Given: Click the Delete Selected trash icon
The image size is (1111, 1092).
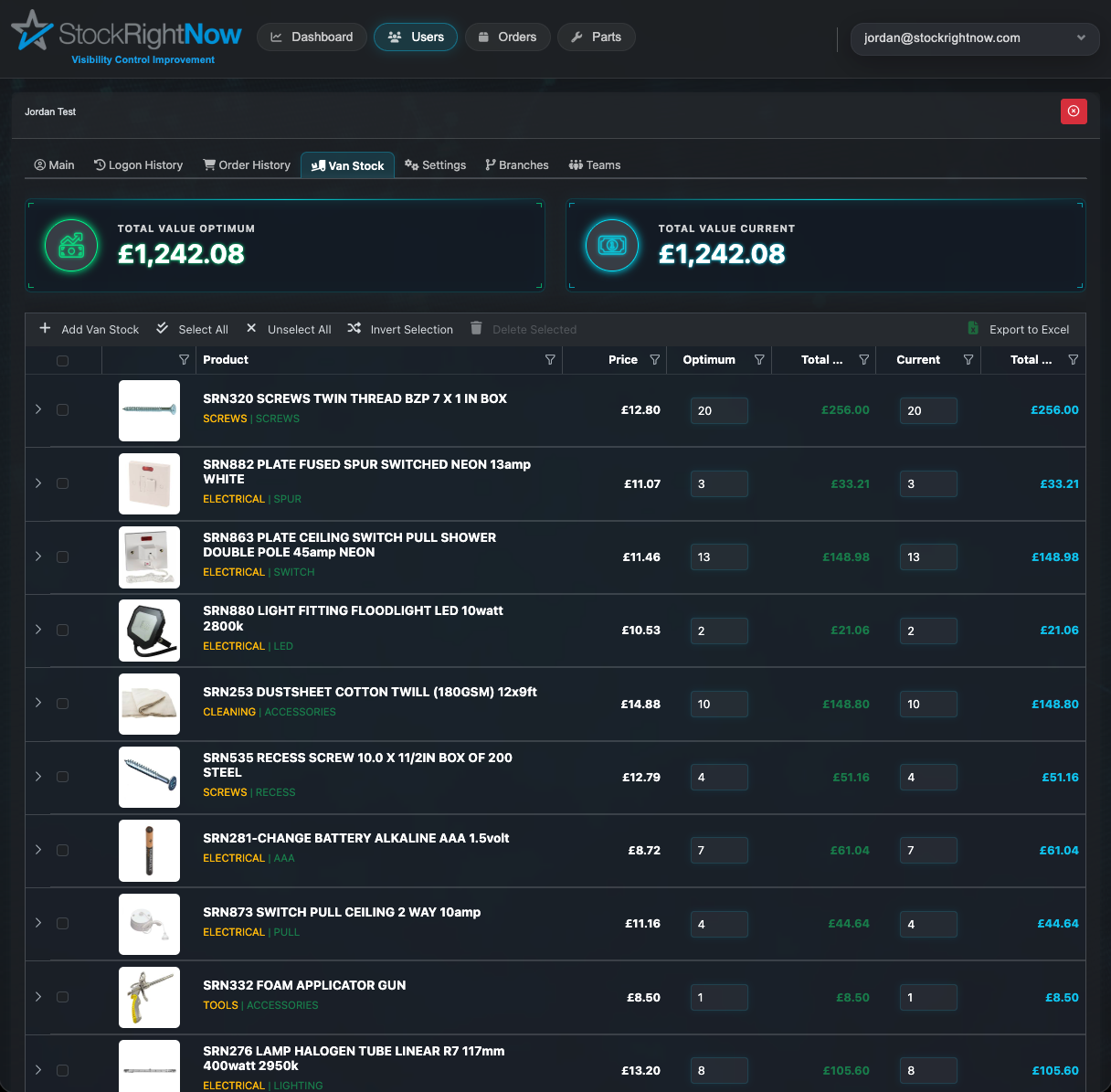Looking at the screenshot, I should coord(476,328).
